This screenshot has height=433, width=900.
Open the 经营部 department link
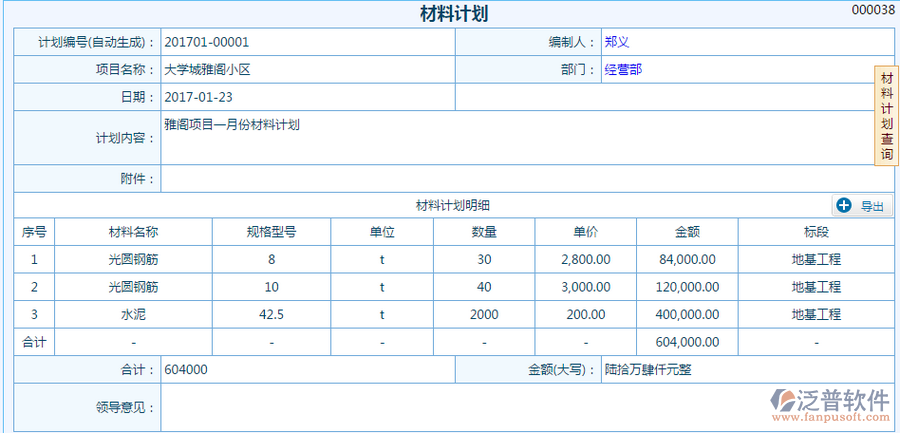pyautogui.click(x=623, y=70)
